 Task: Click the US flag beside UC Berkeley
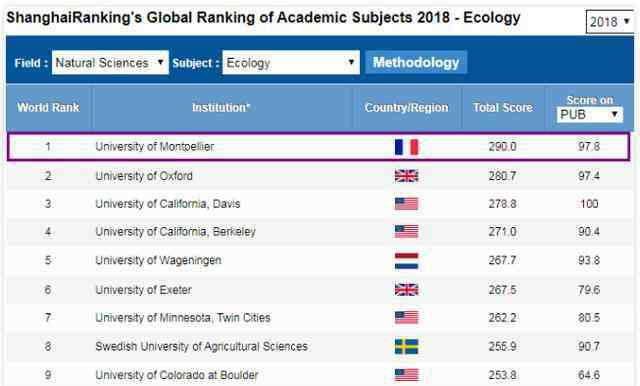[407, 231]
